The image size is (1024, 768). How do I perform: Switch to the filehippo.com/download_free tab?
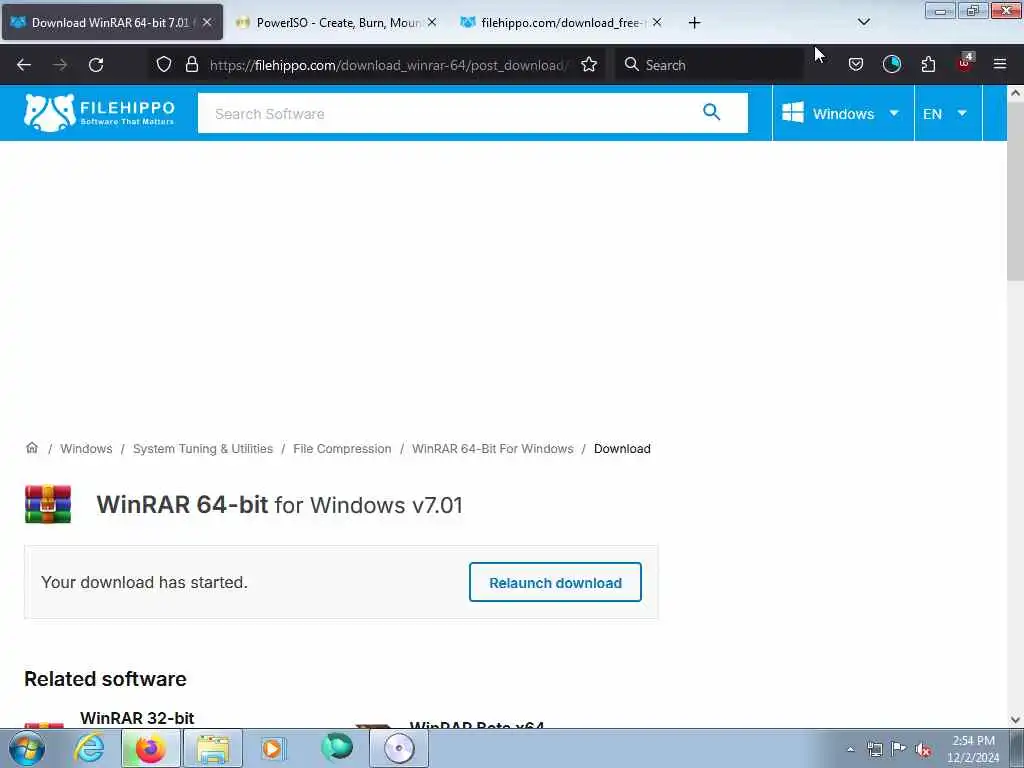[562, 23]
